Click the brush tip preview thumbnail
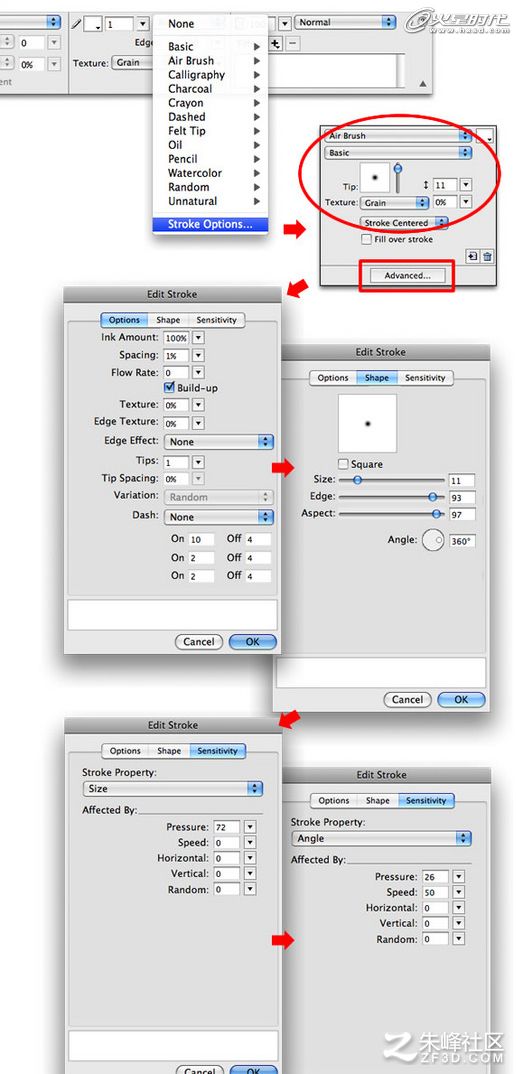The image size is (516, 1074). [x=376, y=177]
